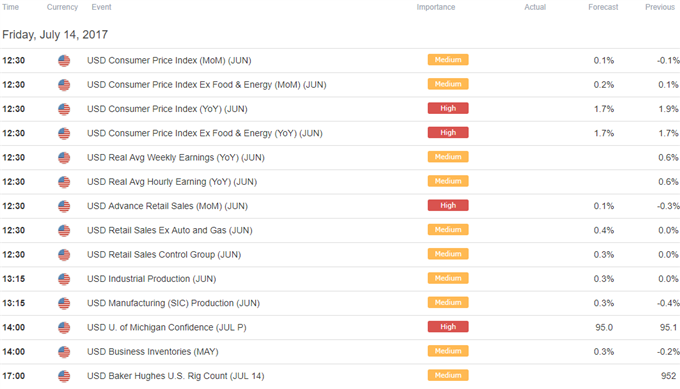The image size is (680, 389).
Task: Click the US flag beside Consumer Price Index (MoM)
Action: [64, 61]
